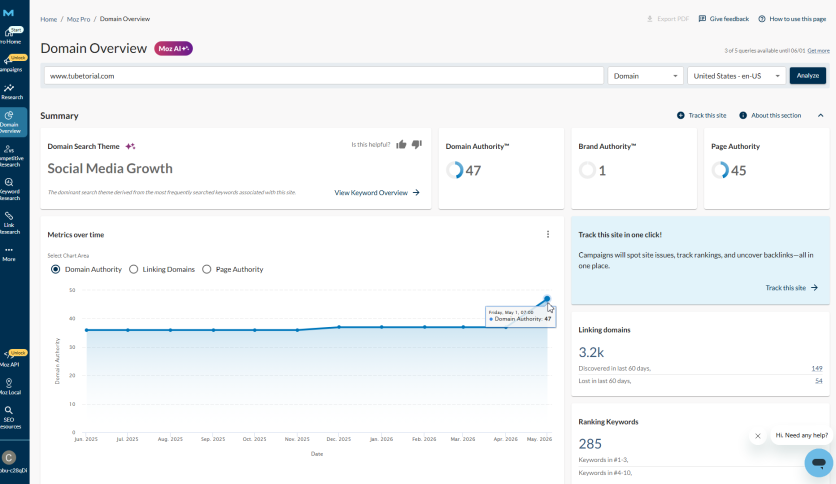Click Domain Search Theme sparkle icon
The width and height of the screenshot is (836, 484).
coord(130,146)
